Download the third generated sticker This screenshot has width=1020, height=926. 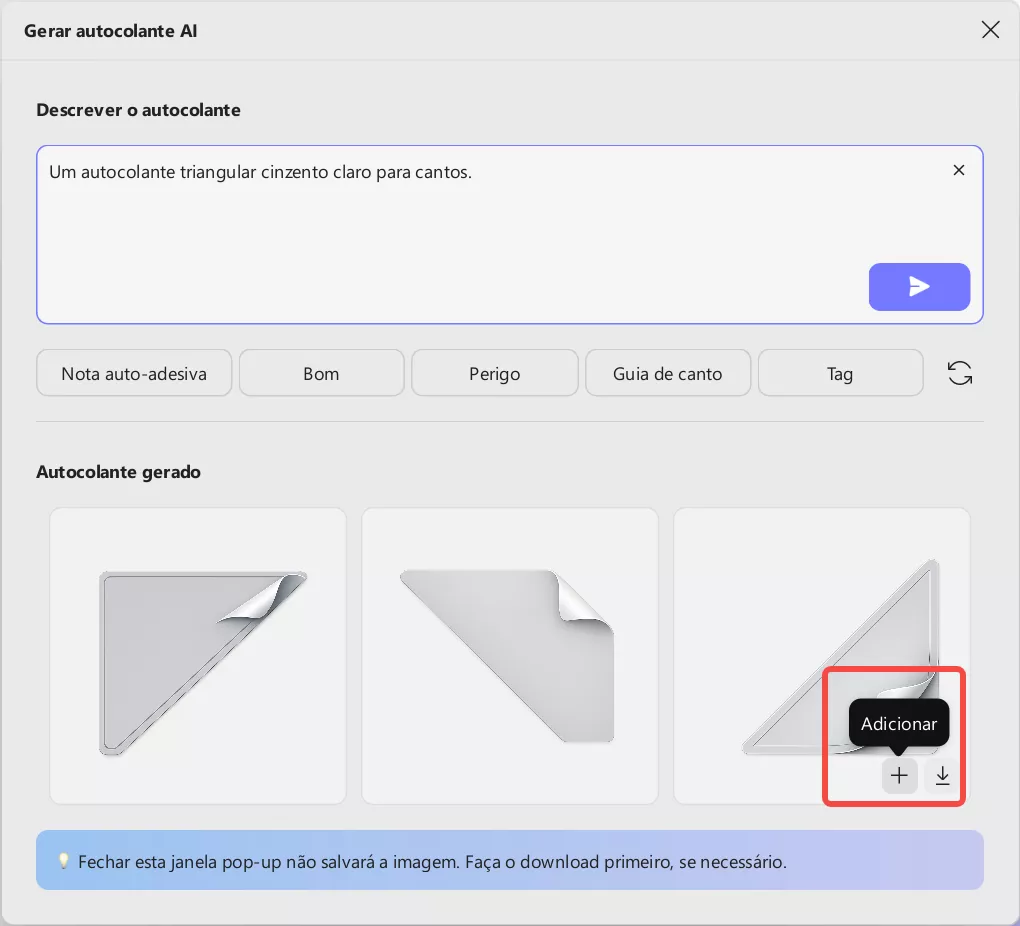pyautogui.click(x=942, y=775)
